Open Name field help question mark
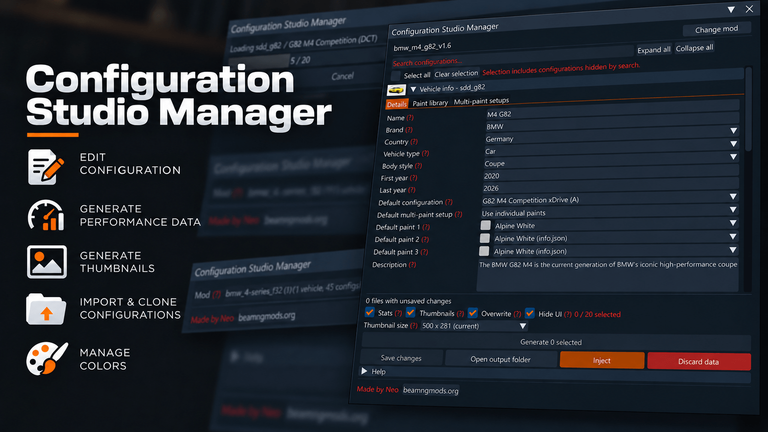Image resolution: width=768 pixels, height=432 pixels. coord(410,118)
